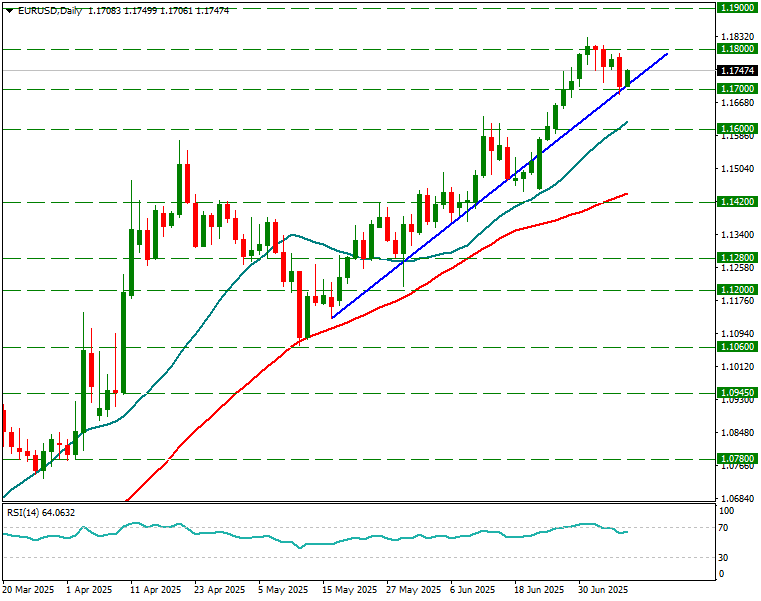The image size is (761, 601).
Task: Click the RSI(14) 64.0632 indicator label
Action: pos(40,513)
